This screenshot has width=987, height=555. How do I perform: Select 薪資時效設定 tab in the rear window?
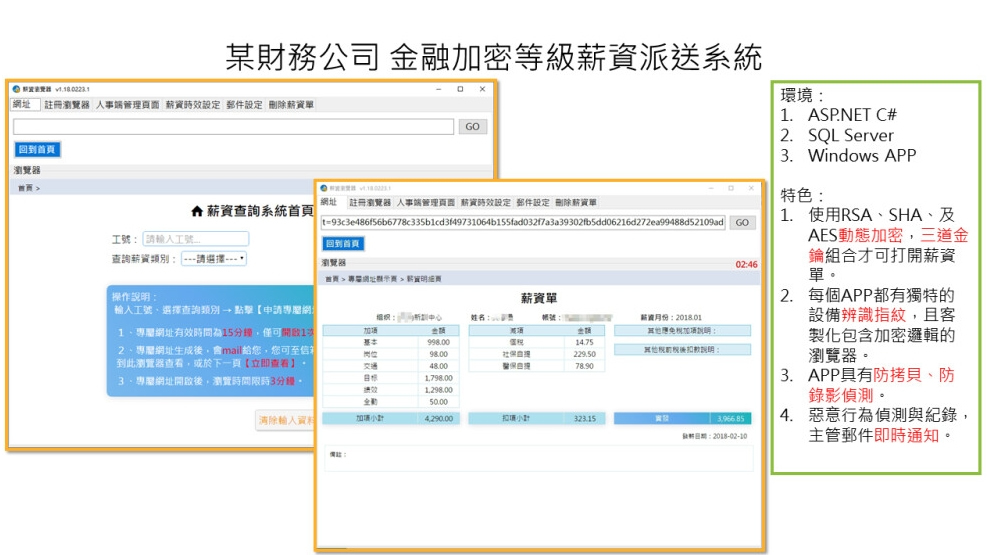pyautogui.click(x=192, y=104)
